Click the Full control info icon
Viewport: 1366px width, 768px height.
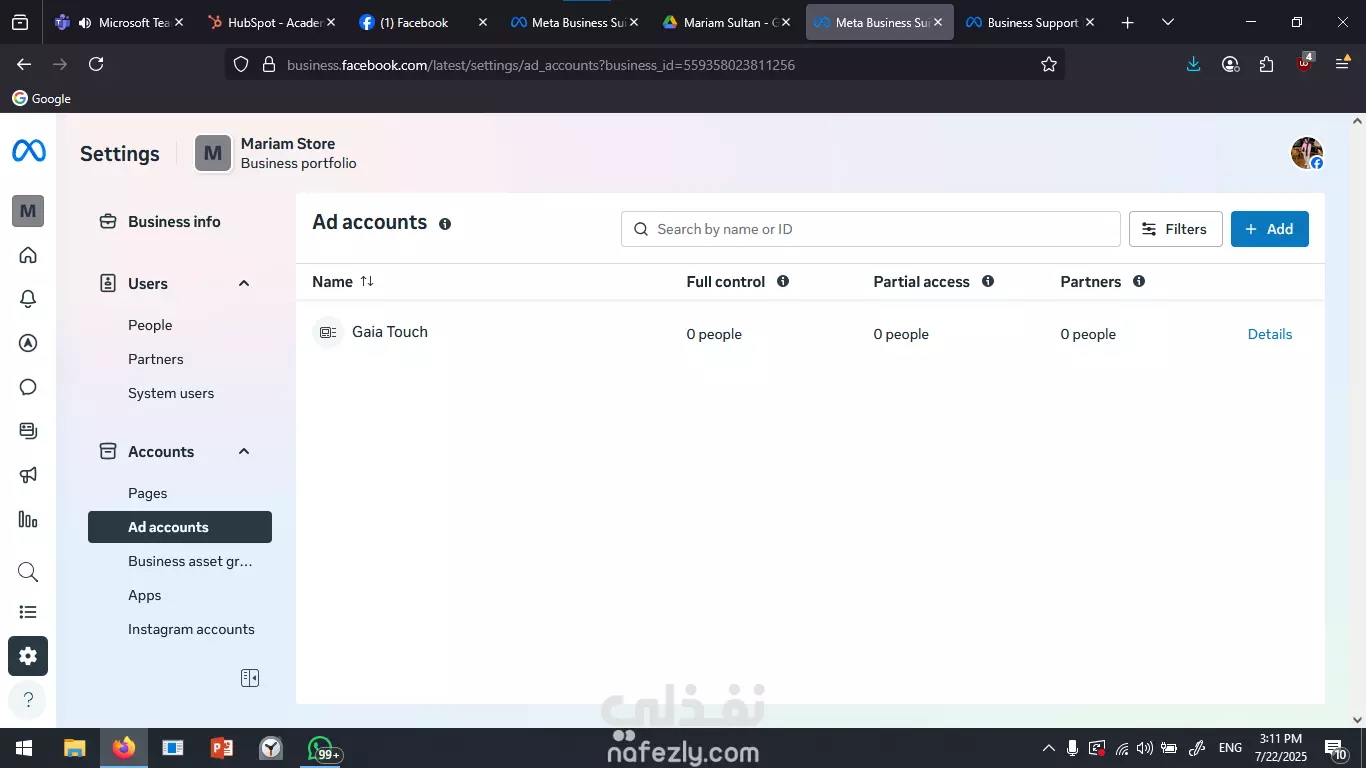[783, 281]
